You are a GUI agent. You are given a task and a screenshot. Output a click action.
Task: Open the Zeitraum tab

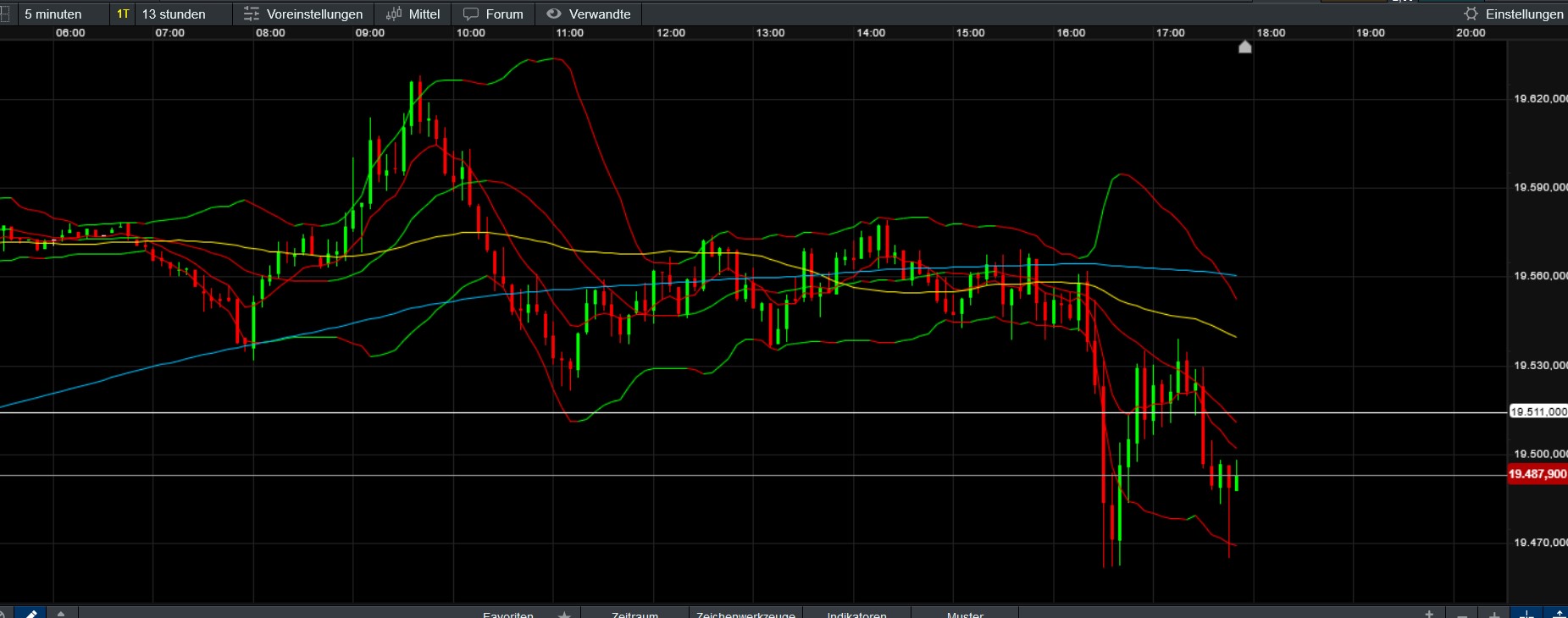[634, 615]
